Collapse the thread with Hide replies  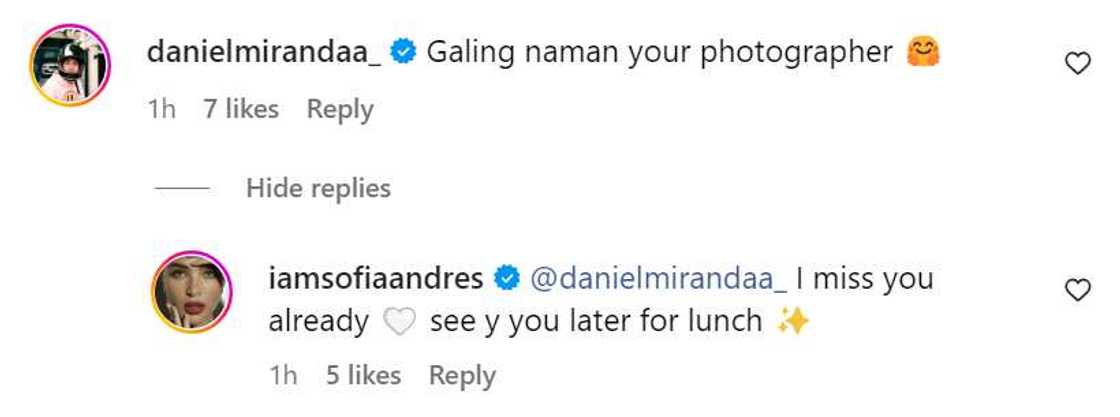point(318,187)
